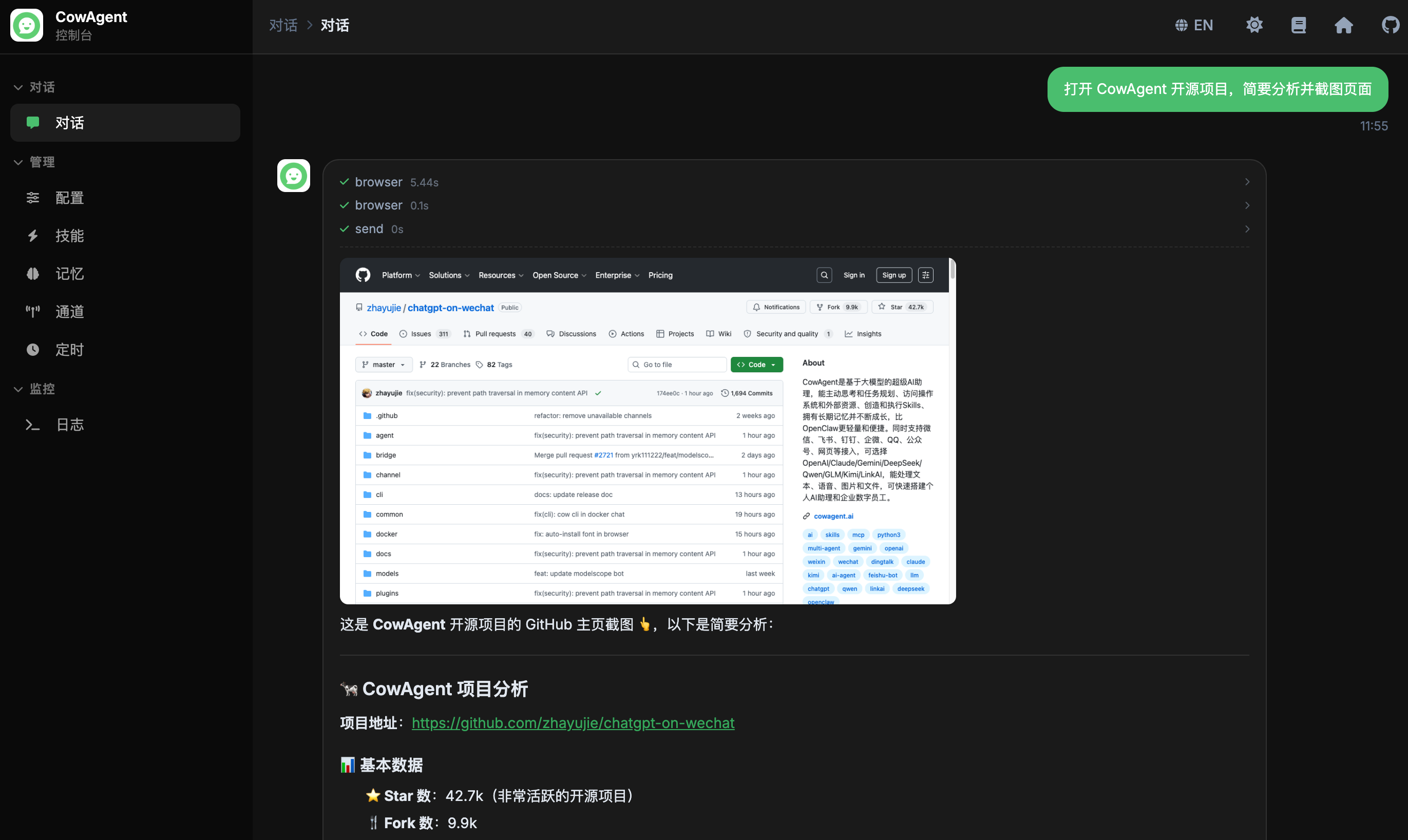Screen dimensions: 1408x840
Task: Open the 技能 skills page
Action: point(69,236)
